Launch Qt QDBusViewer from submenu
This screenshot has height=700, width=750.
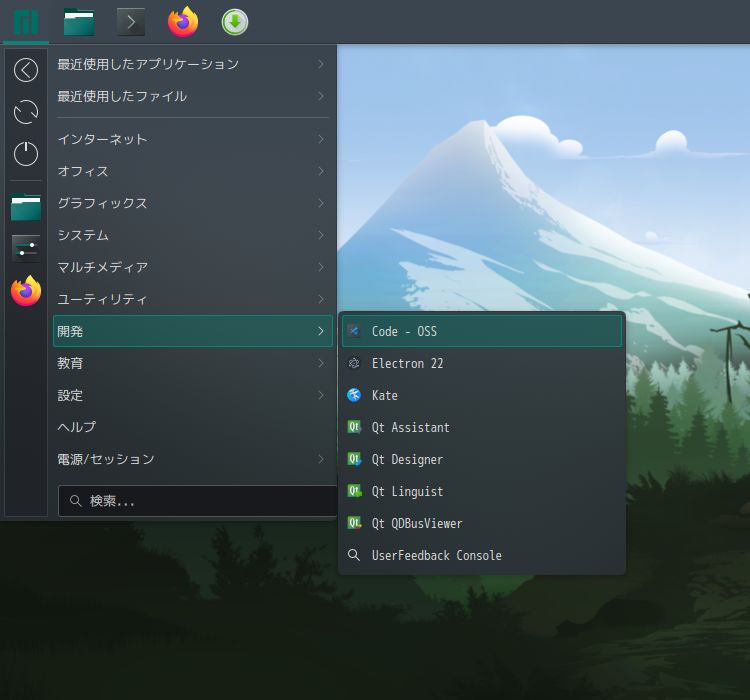(482, 523)
